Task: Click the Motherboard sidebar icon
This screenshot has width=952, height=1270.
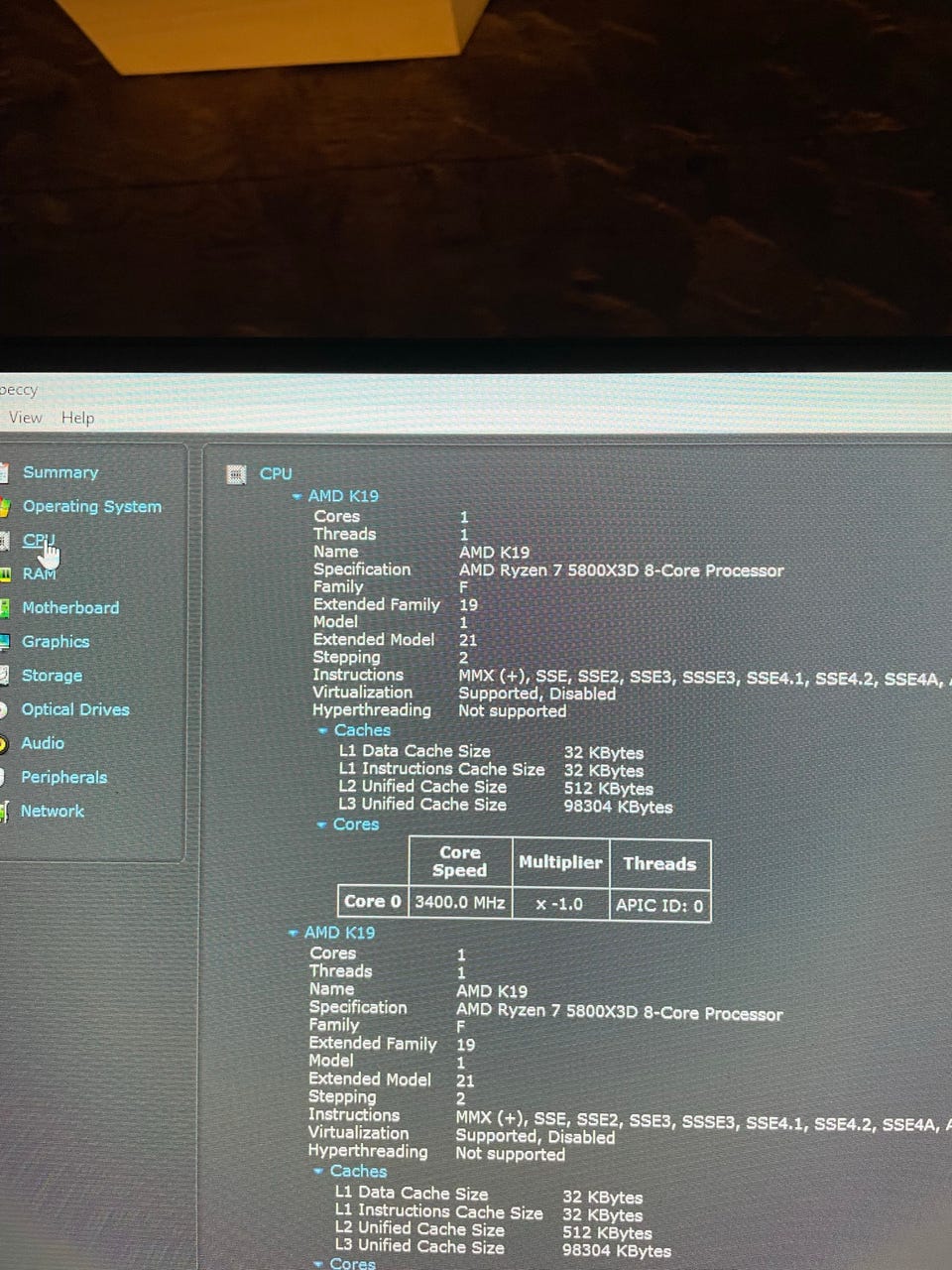Action: coord(5,608)
